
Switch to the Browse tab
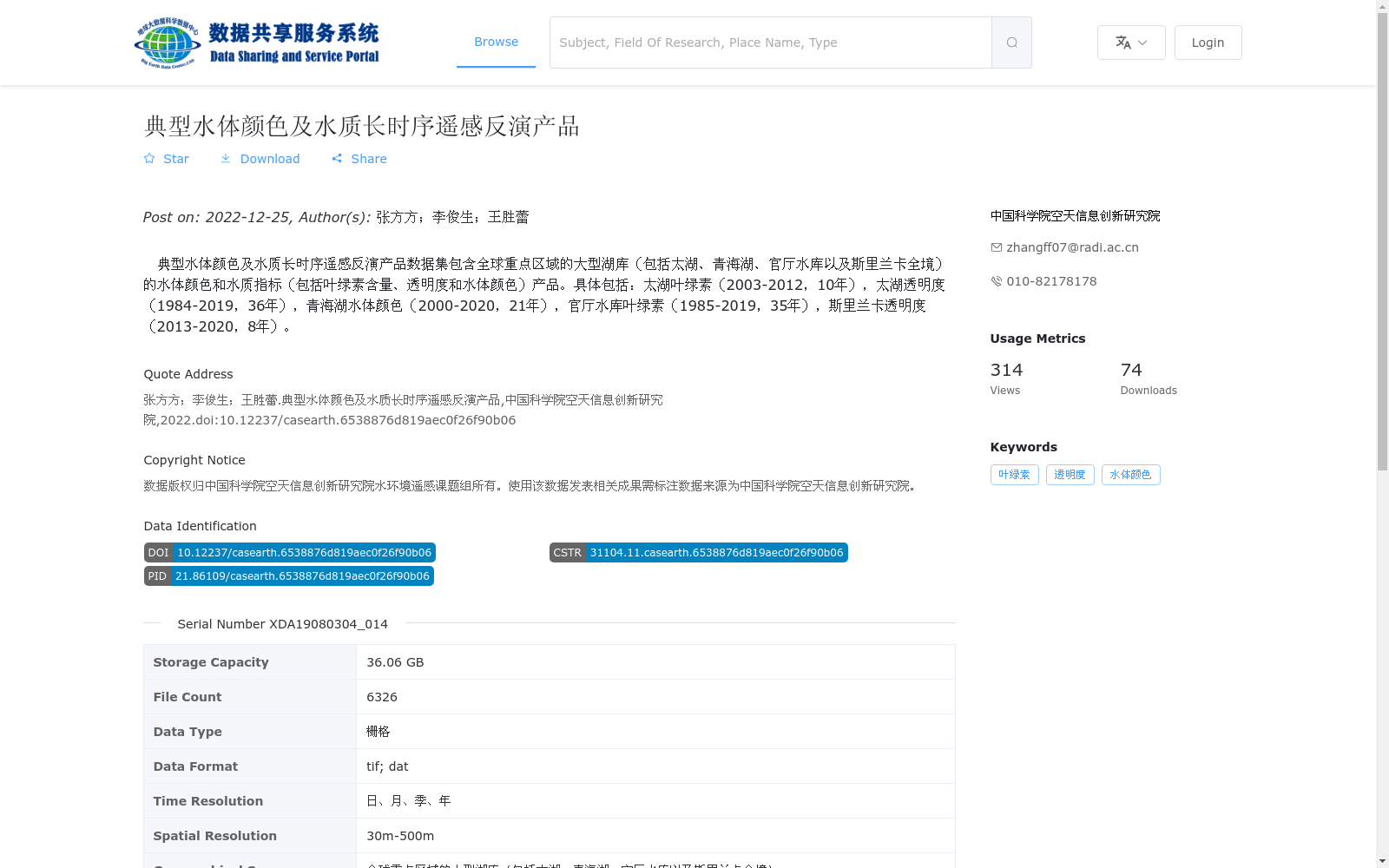point(496,43)
